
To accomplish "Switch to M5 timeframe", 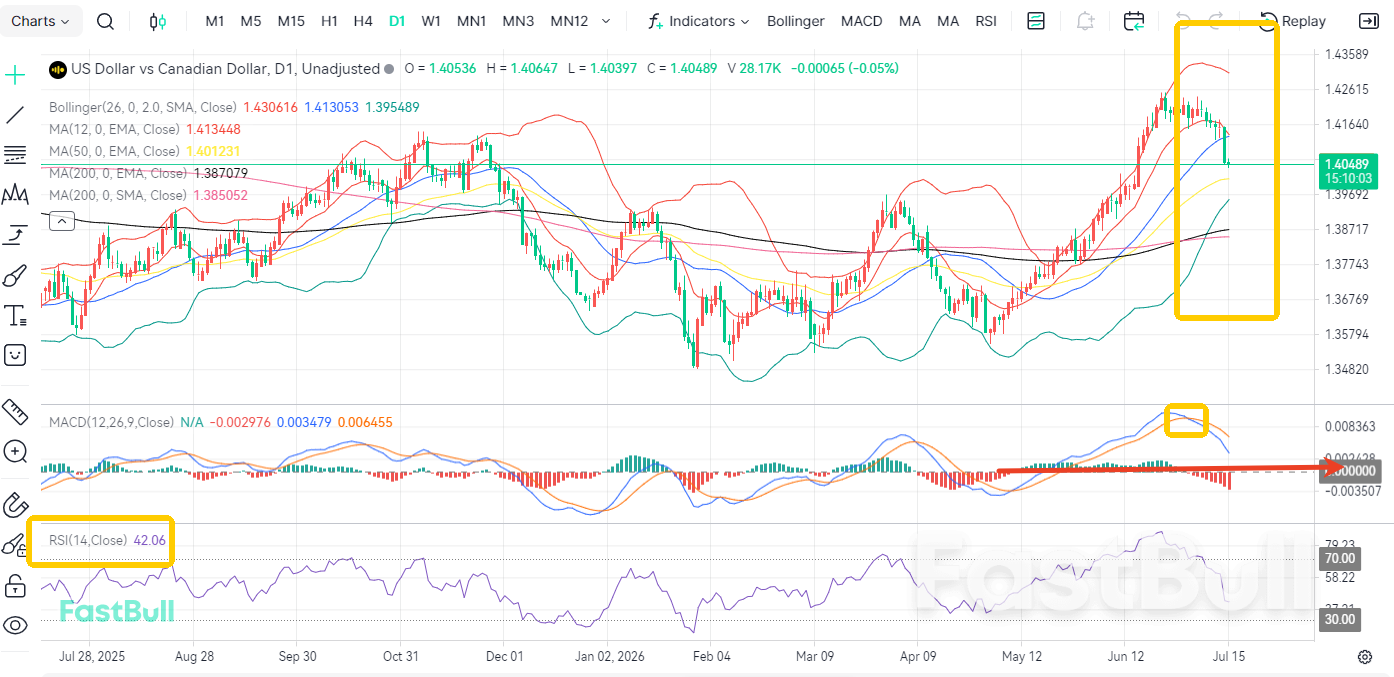I will [251, 21].
